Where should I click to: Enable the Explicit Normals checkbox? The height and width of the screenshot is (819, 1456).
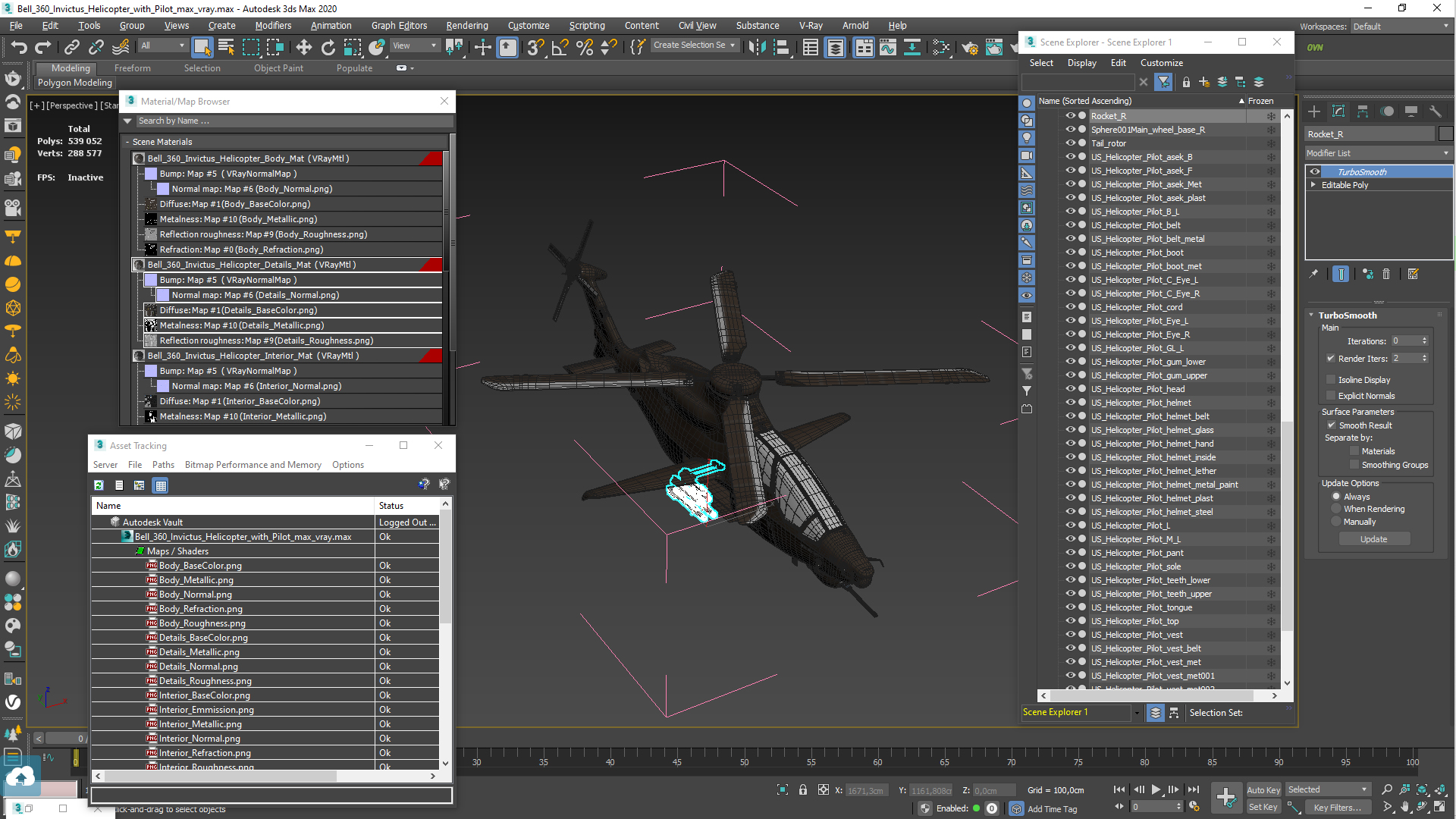click(1331, 396)
